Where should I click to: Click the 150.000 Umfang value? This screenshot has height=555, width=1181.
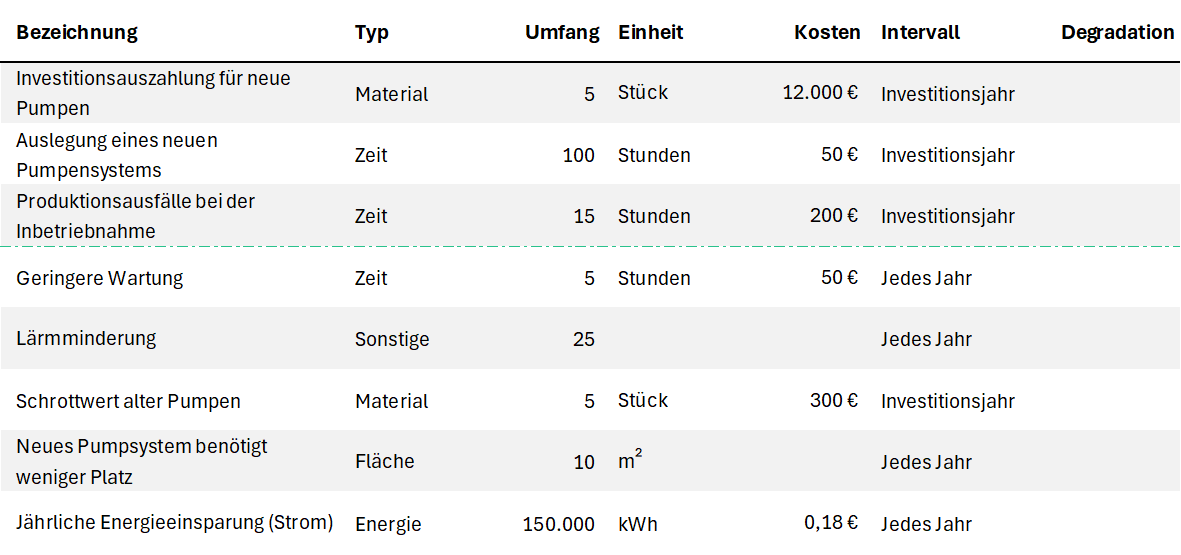click(558, 524)
